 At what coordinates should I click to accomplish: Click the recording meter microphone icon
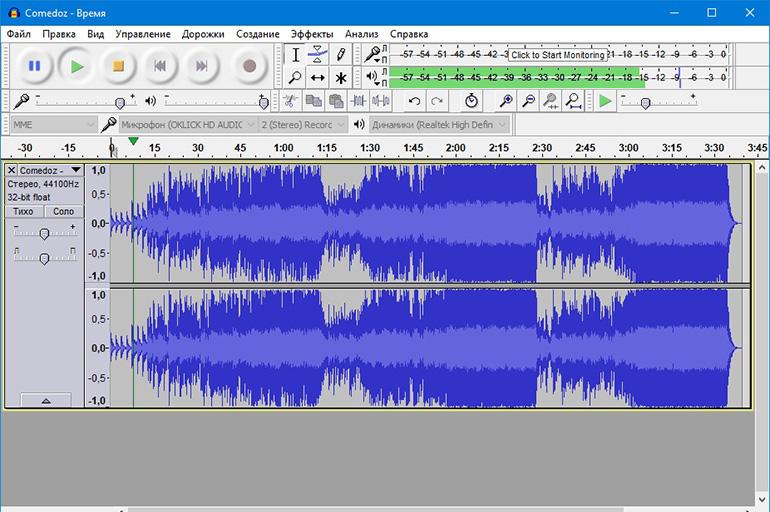tap(372, 53)
